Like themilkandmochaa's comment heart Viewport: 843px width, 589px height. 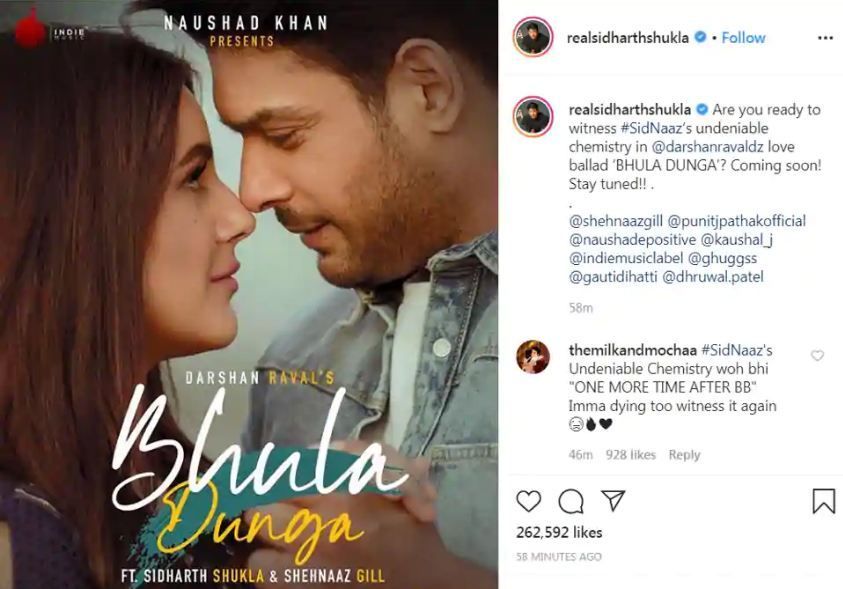(x=817, y=355)
